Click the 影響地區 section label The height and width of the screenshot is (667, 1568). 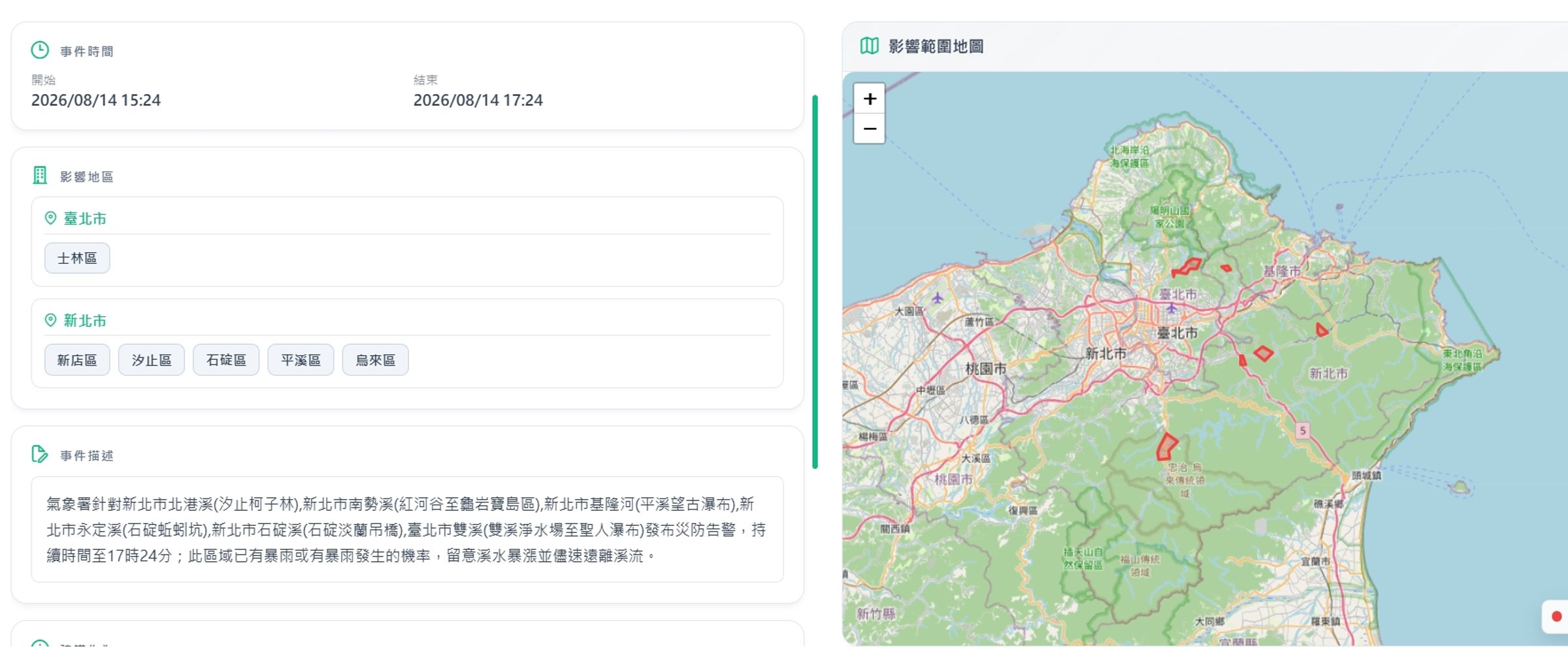(87, 177)
